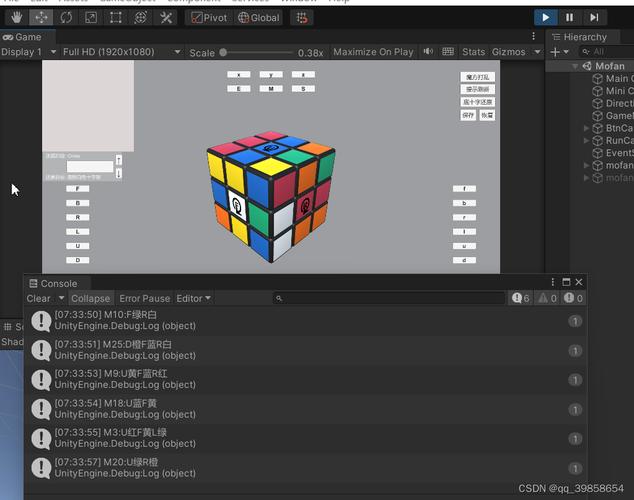The height and width of the screenshot is (500, 634).
Task: Toggle Global handle rotation
Action: point(259,17)
